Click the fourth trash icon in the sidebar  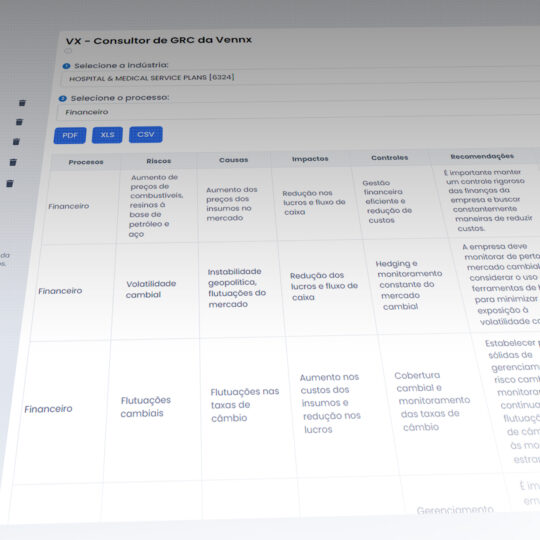coord(13,162)
